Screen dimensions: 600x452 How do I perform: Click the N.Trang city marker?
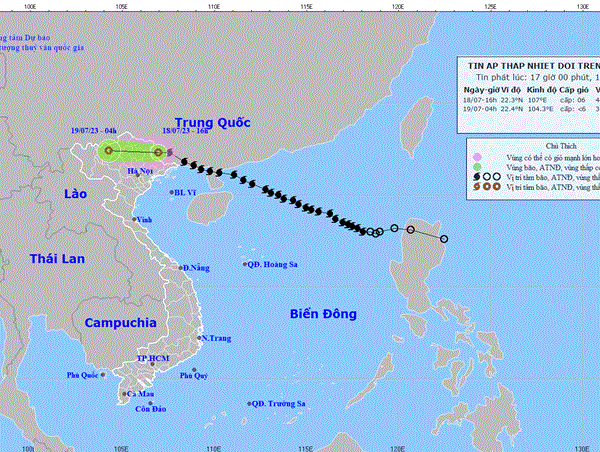point(201,338)
